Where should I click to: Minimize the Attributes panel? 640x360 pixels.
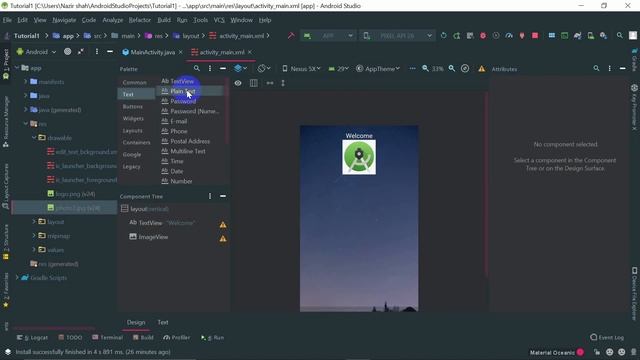click(622, 69)
